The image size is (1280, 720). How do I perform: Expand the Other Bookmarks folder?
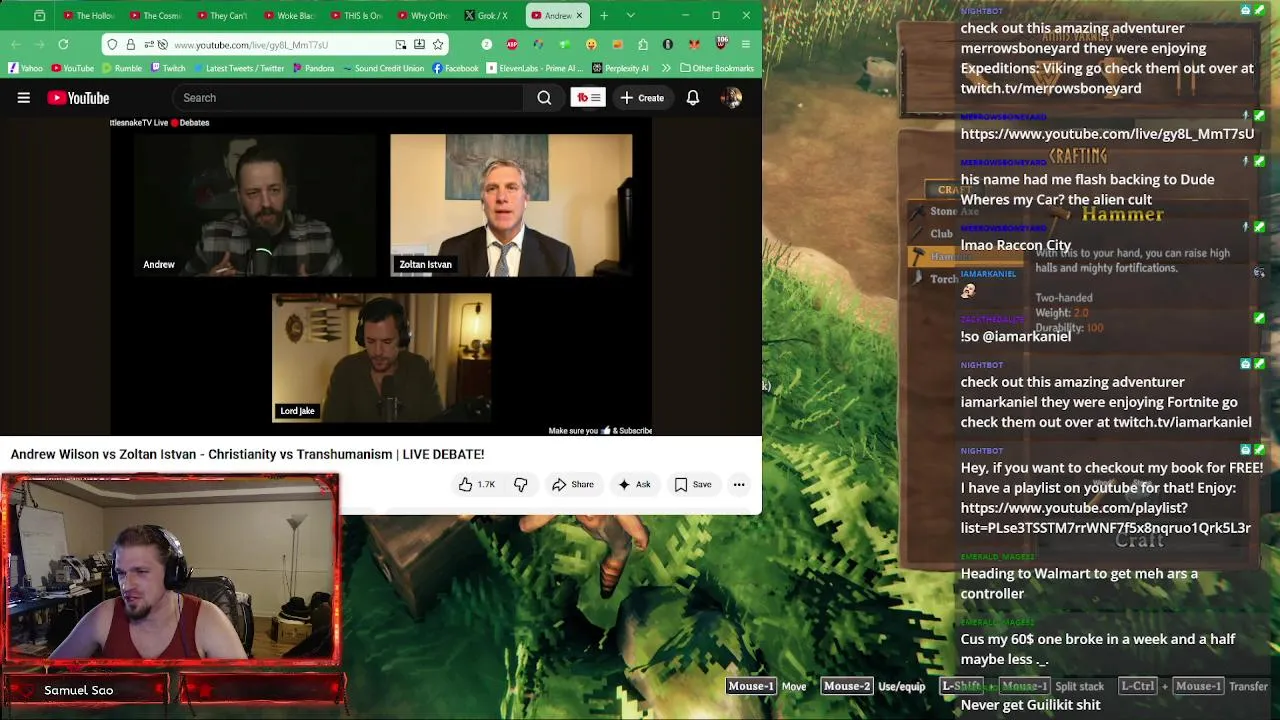[716, 68]
